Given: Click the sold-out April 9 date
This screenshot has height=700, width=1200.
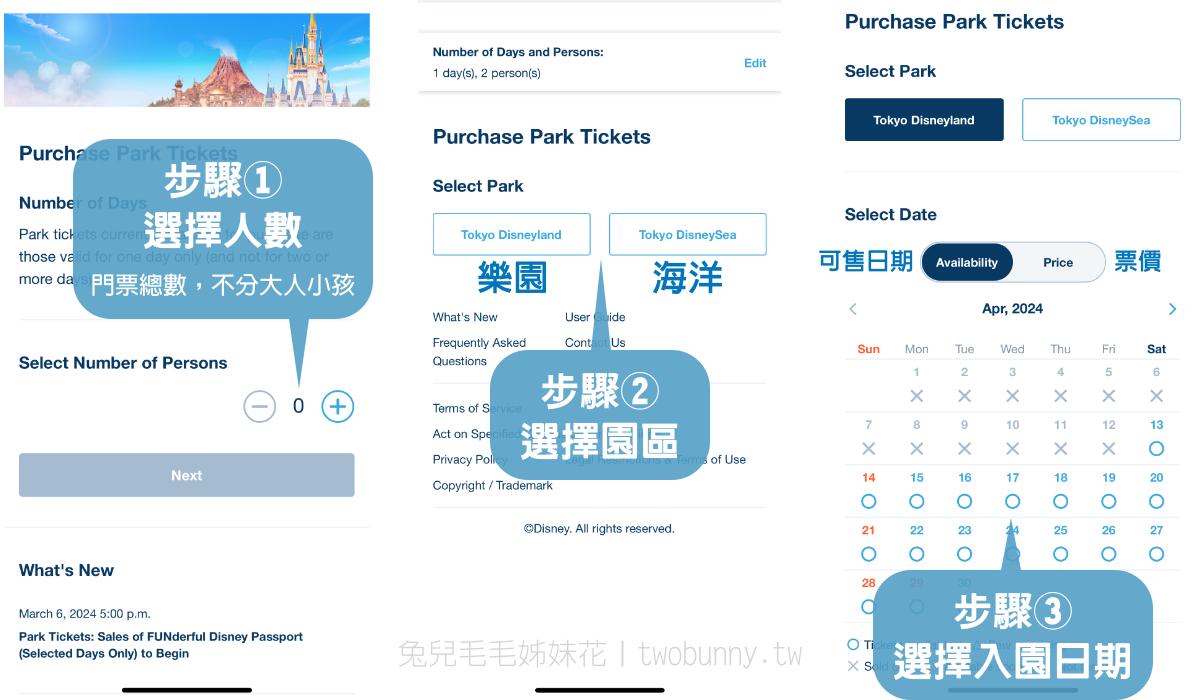Looking at the screenshot, I should [965, 437].
